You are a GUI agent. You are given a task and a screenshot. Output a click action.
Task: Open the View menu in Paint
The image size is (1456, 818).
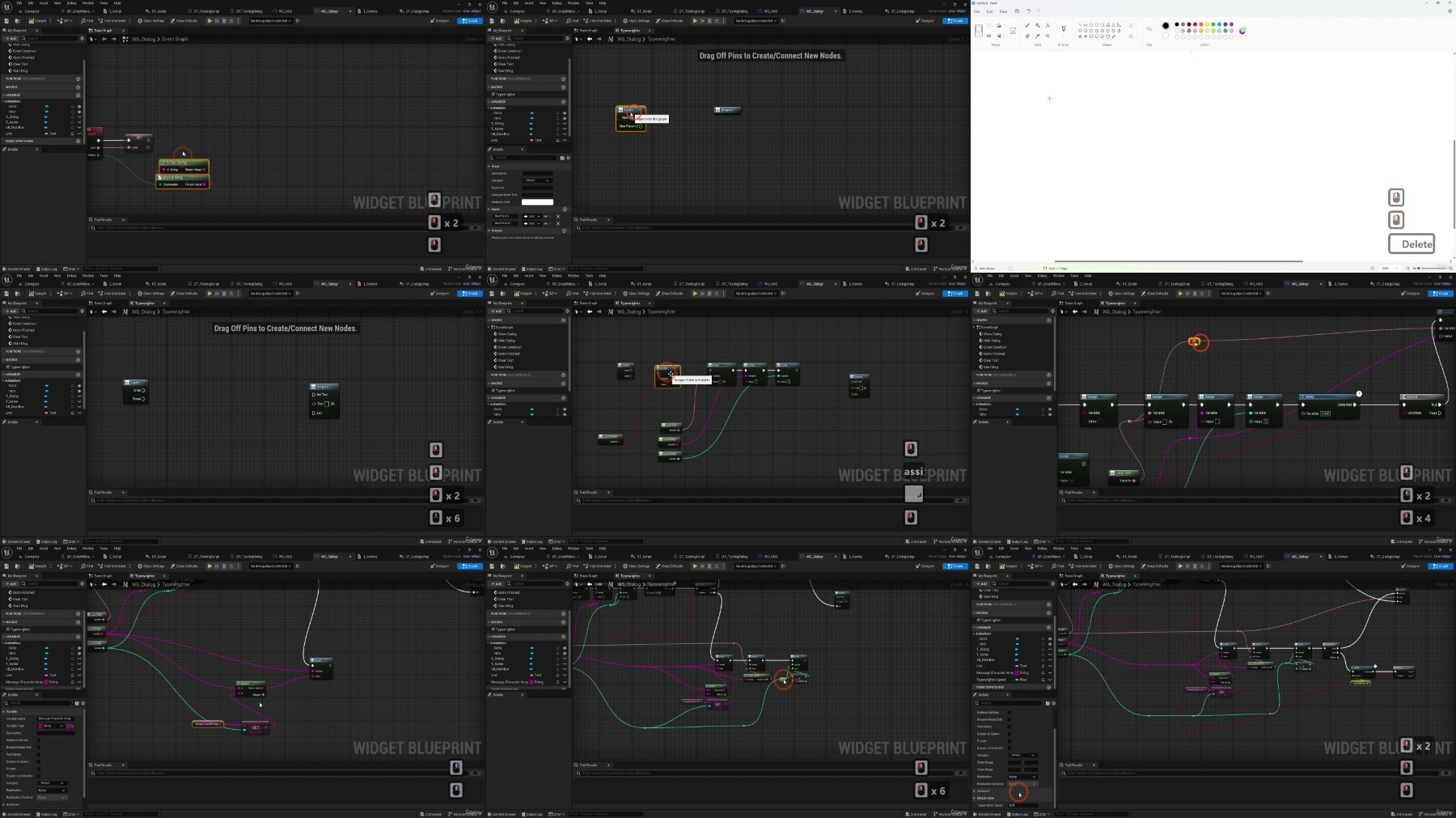1003,11
